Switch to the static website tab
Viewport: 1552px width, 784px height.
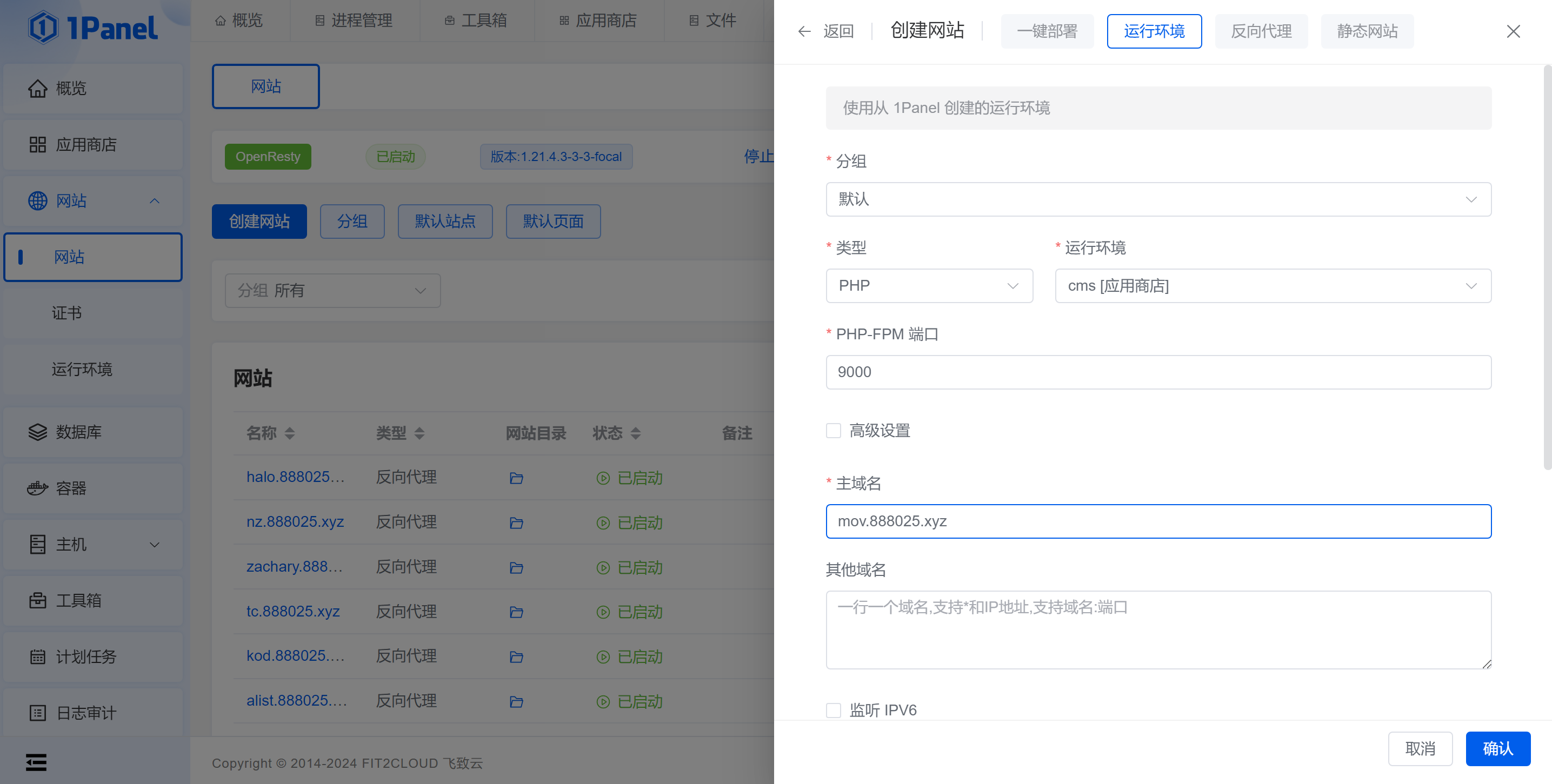(1367, 31)
